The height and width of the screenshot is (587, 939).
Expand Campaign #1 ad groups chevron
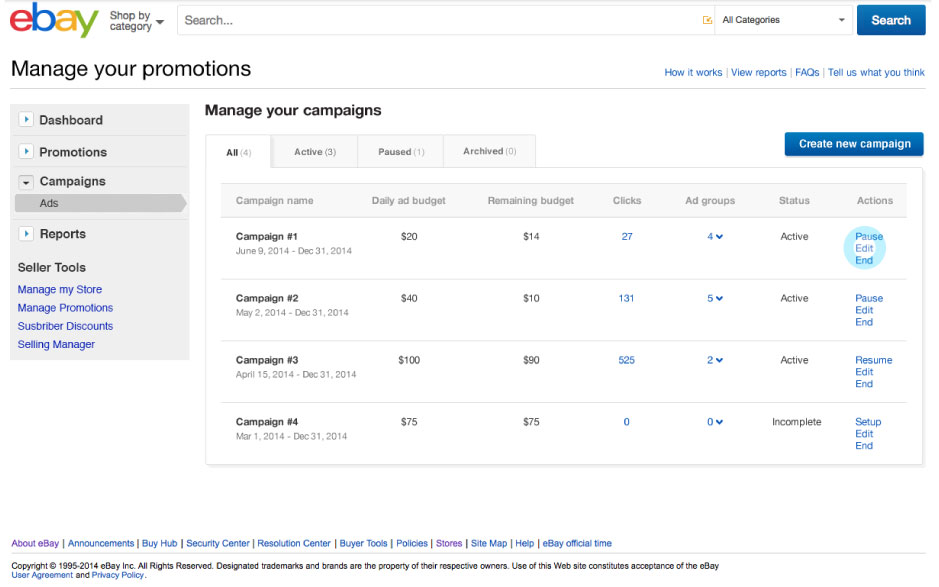click(x=720, y=237)
